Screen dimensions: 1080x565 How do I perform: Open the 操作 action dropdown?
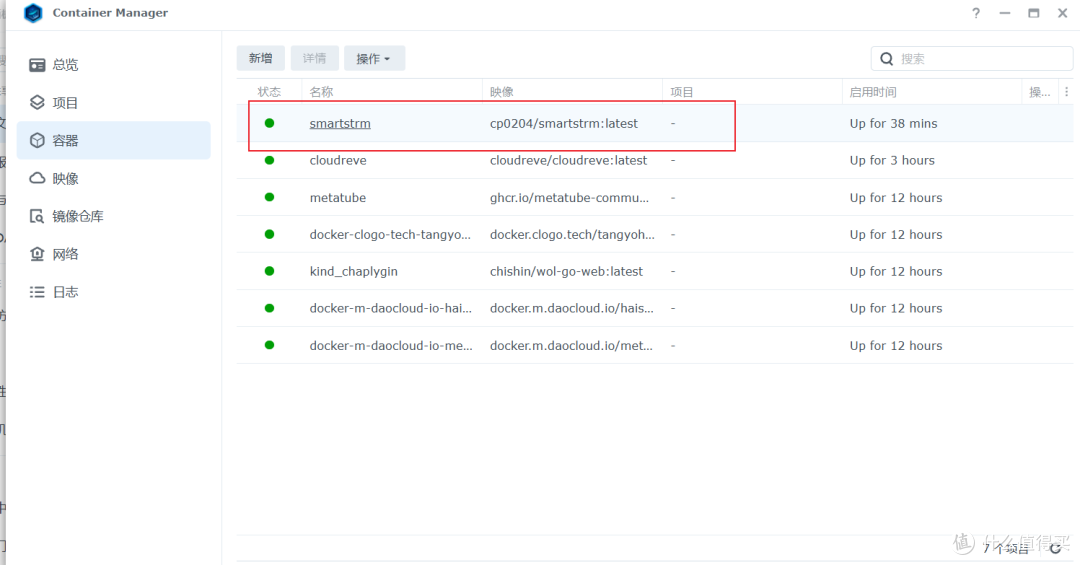[374, 59]
